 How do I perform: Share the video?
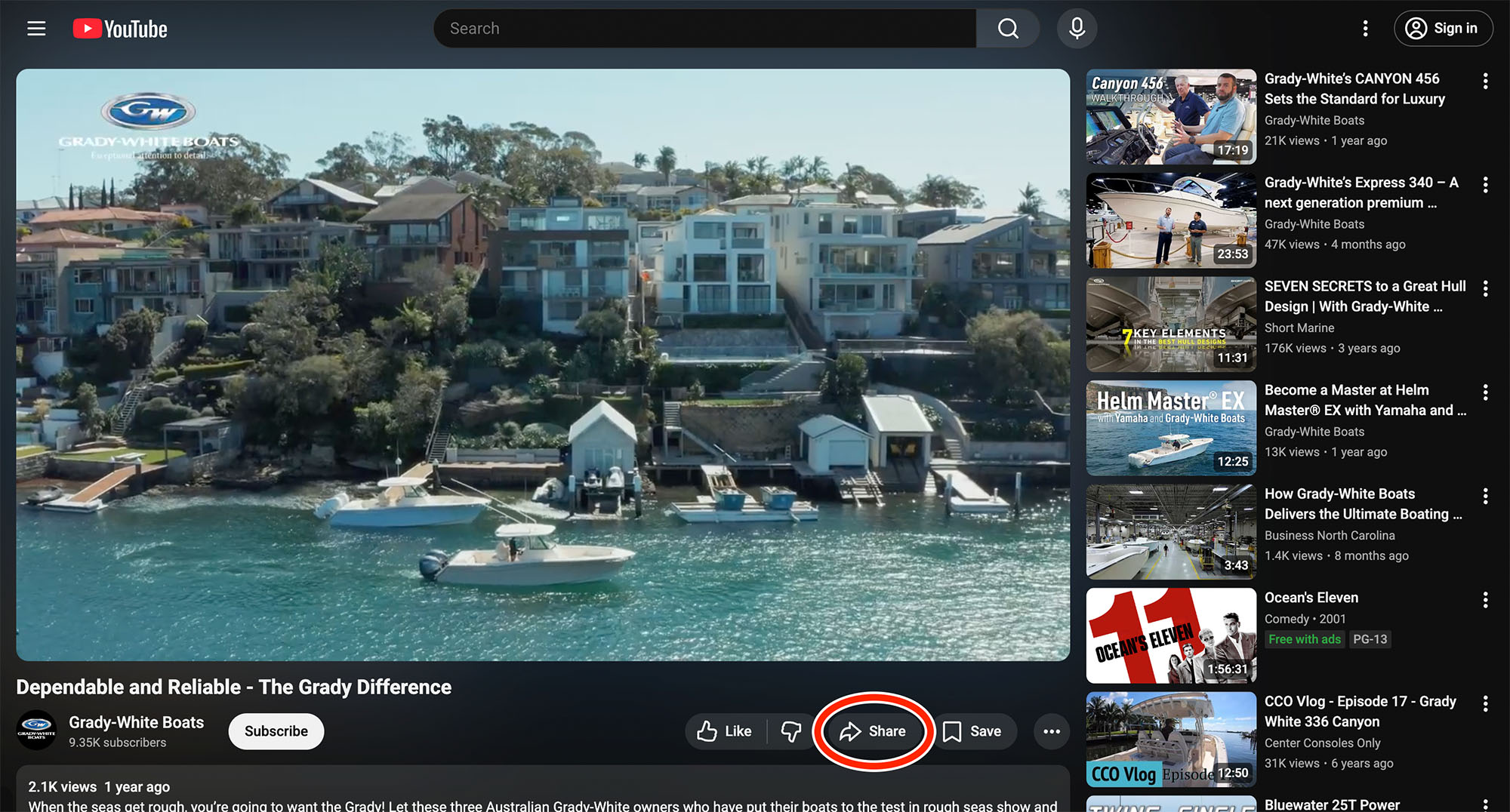(874, 731)
